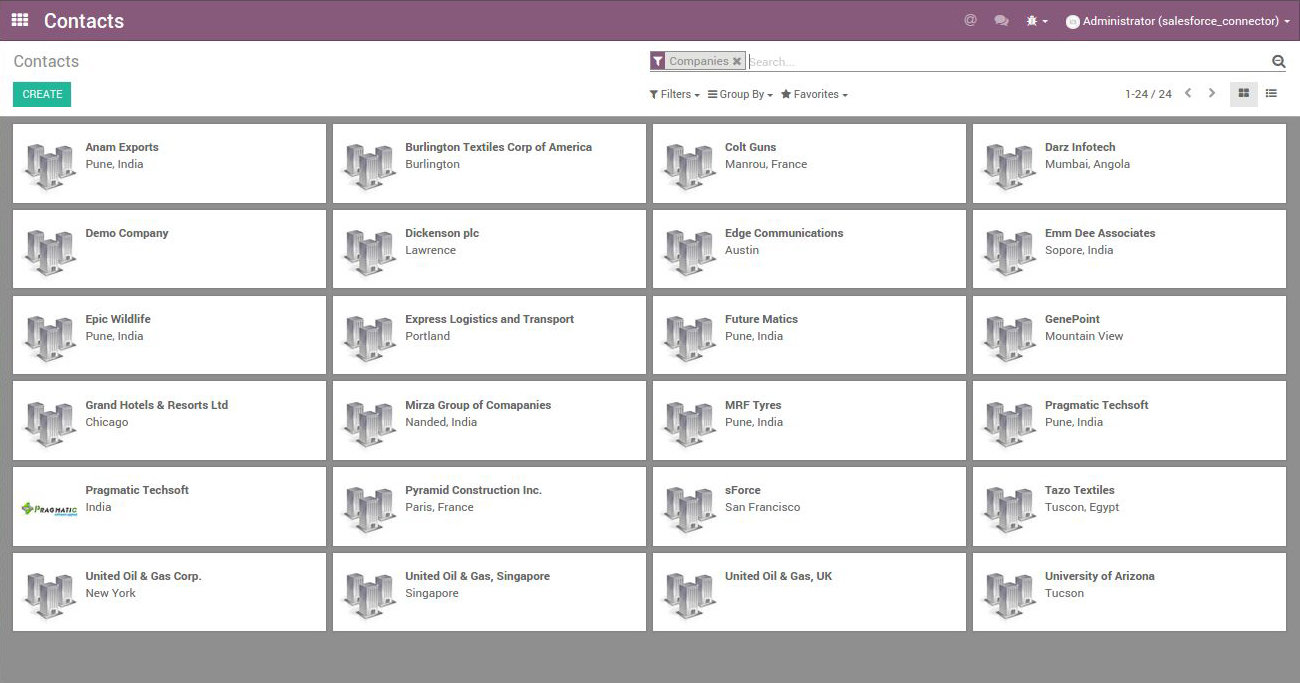Click the search magnifier icon
This screenshot has width=1300, height=683.
tap(1278, 62)
